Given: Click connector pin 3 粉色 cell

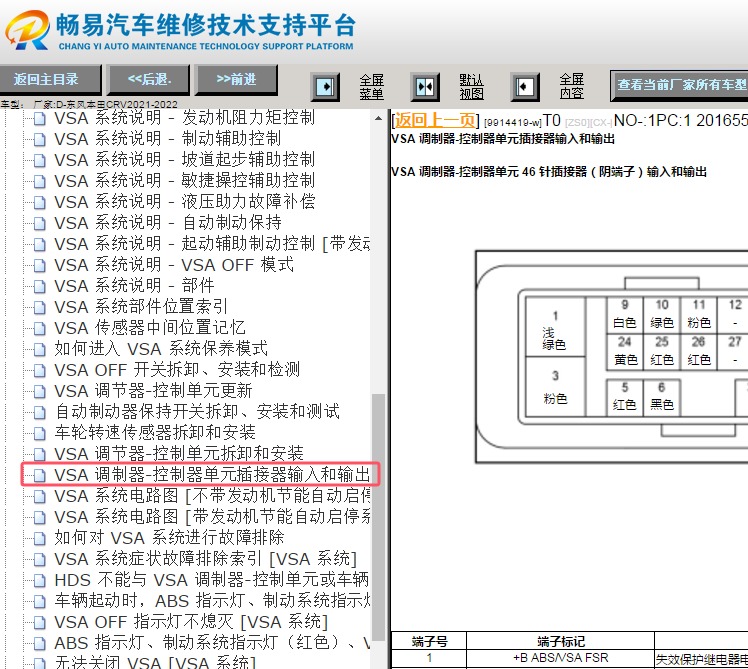Looking at the screenshot, I should click(x=555, y=387).
